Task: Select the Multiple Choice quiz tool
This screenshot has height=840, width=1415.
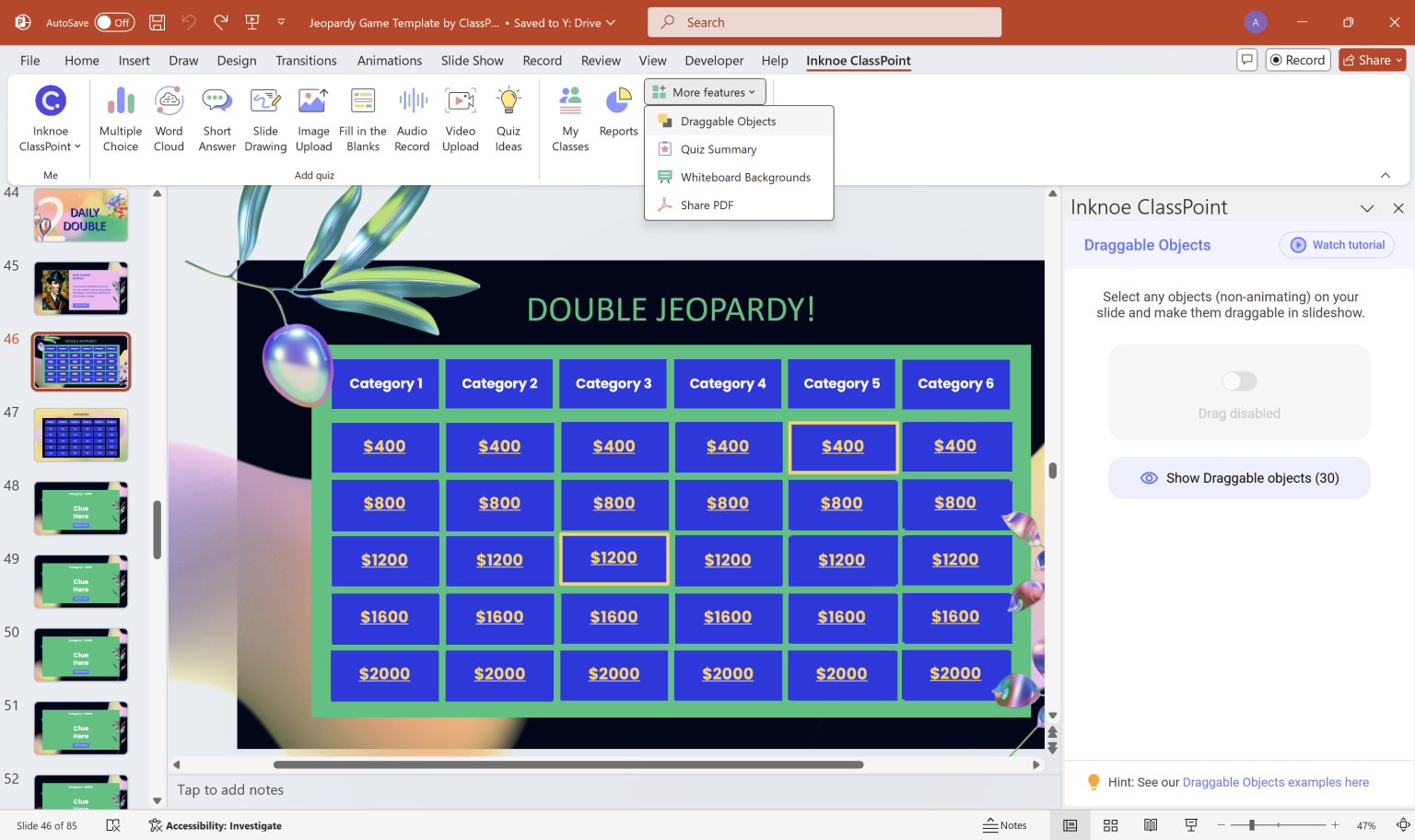Action: point(120,117)
